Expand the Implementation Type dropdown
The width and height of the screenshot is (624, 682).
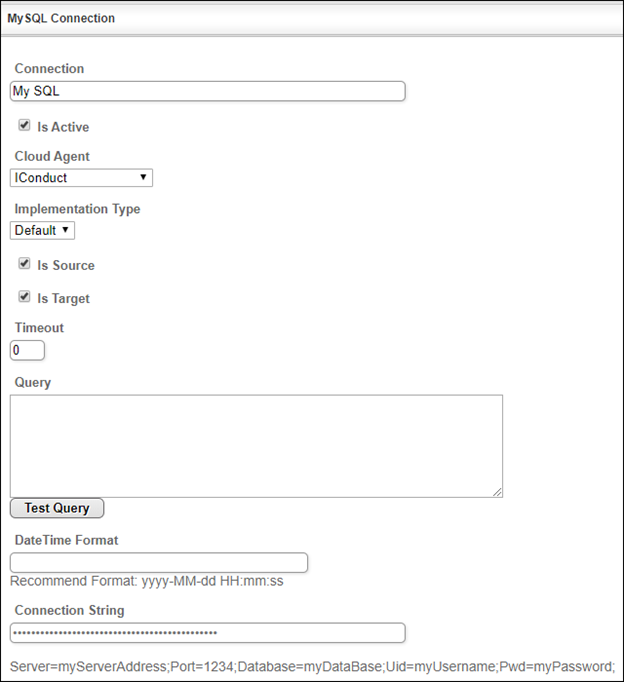click(x=42, y=230)
